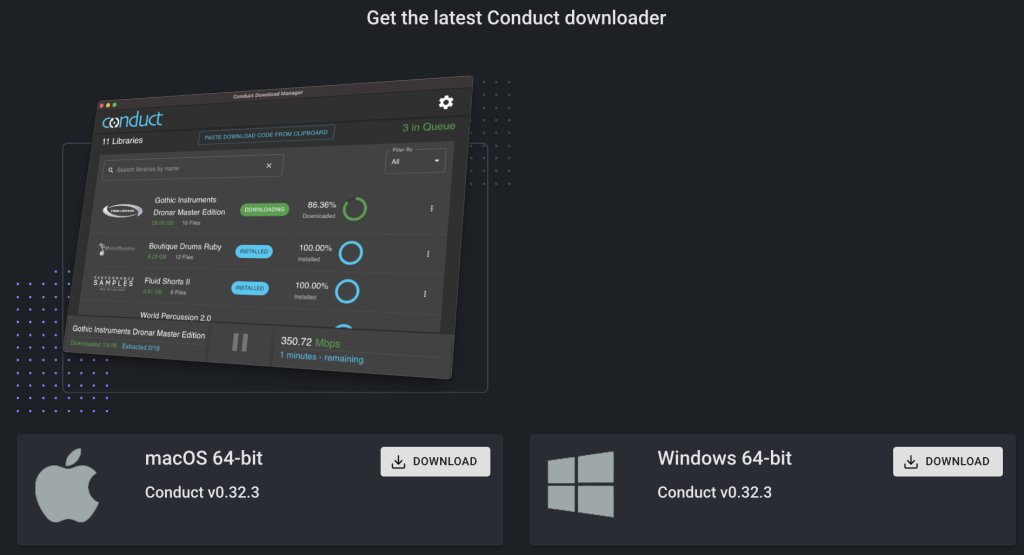Click the 11 Libraries label
Screen dimensions: 1024x555
click(x=122, y=141)
